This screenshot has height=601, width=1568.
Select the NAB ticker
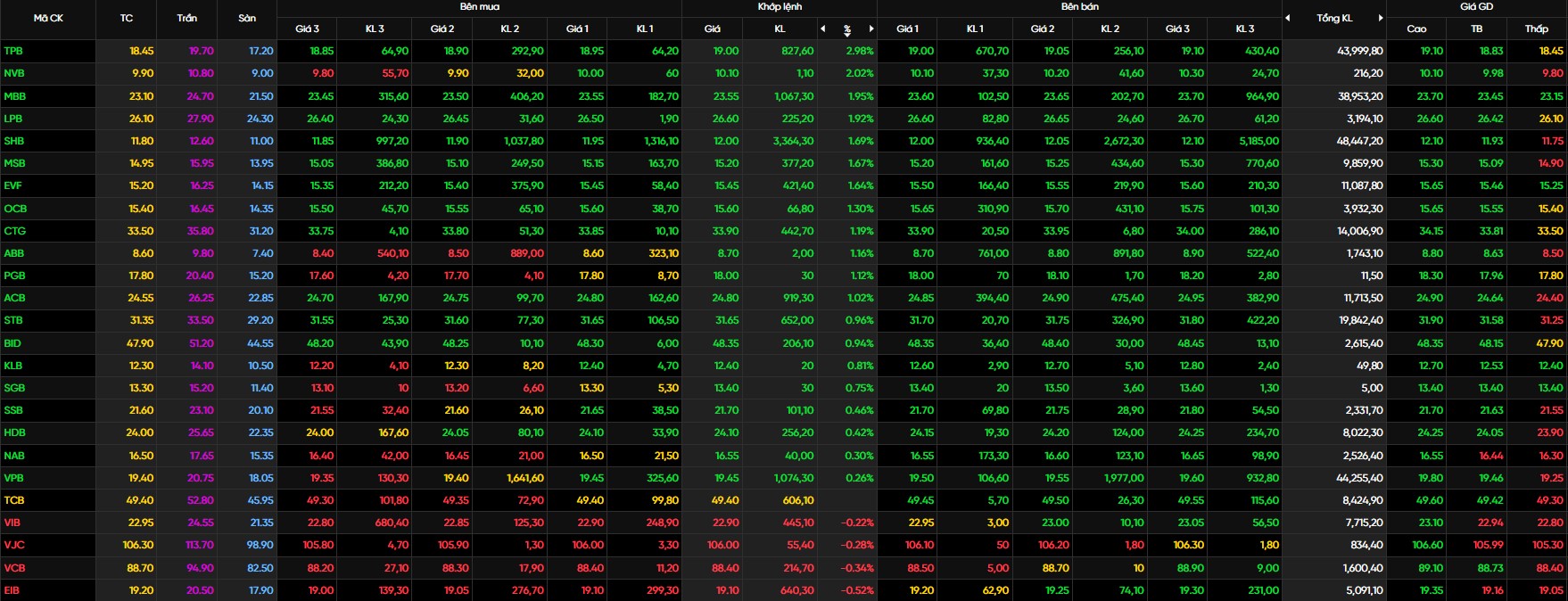tap(14, 456)
